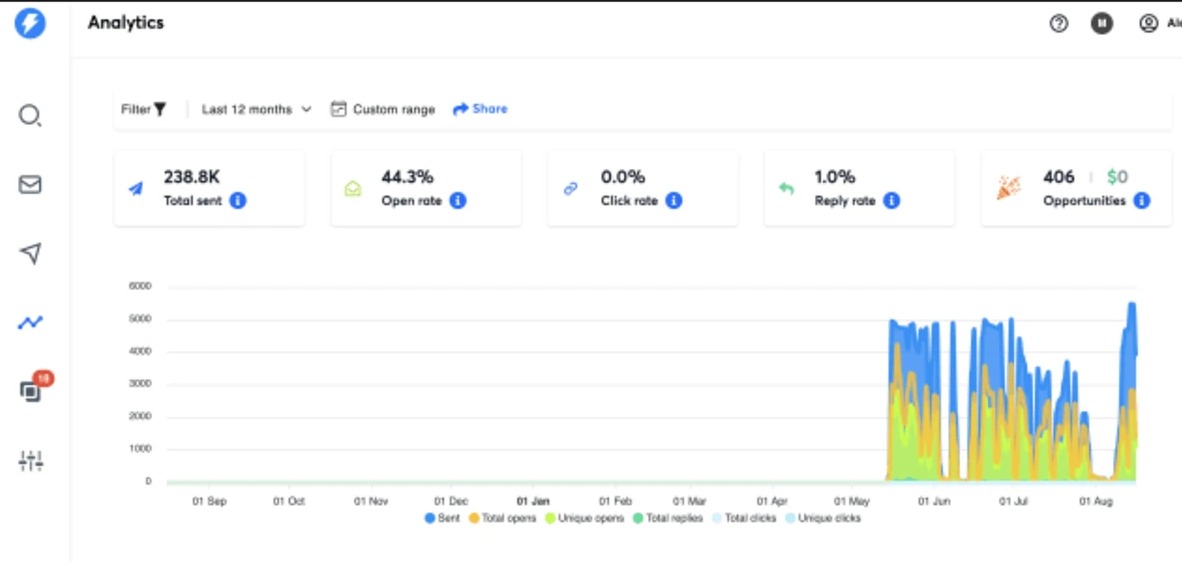Click the help question mark icon
The width and height of the screenshot is (1182, 563).
[x=1059, y=23]
